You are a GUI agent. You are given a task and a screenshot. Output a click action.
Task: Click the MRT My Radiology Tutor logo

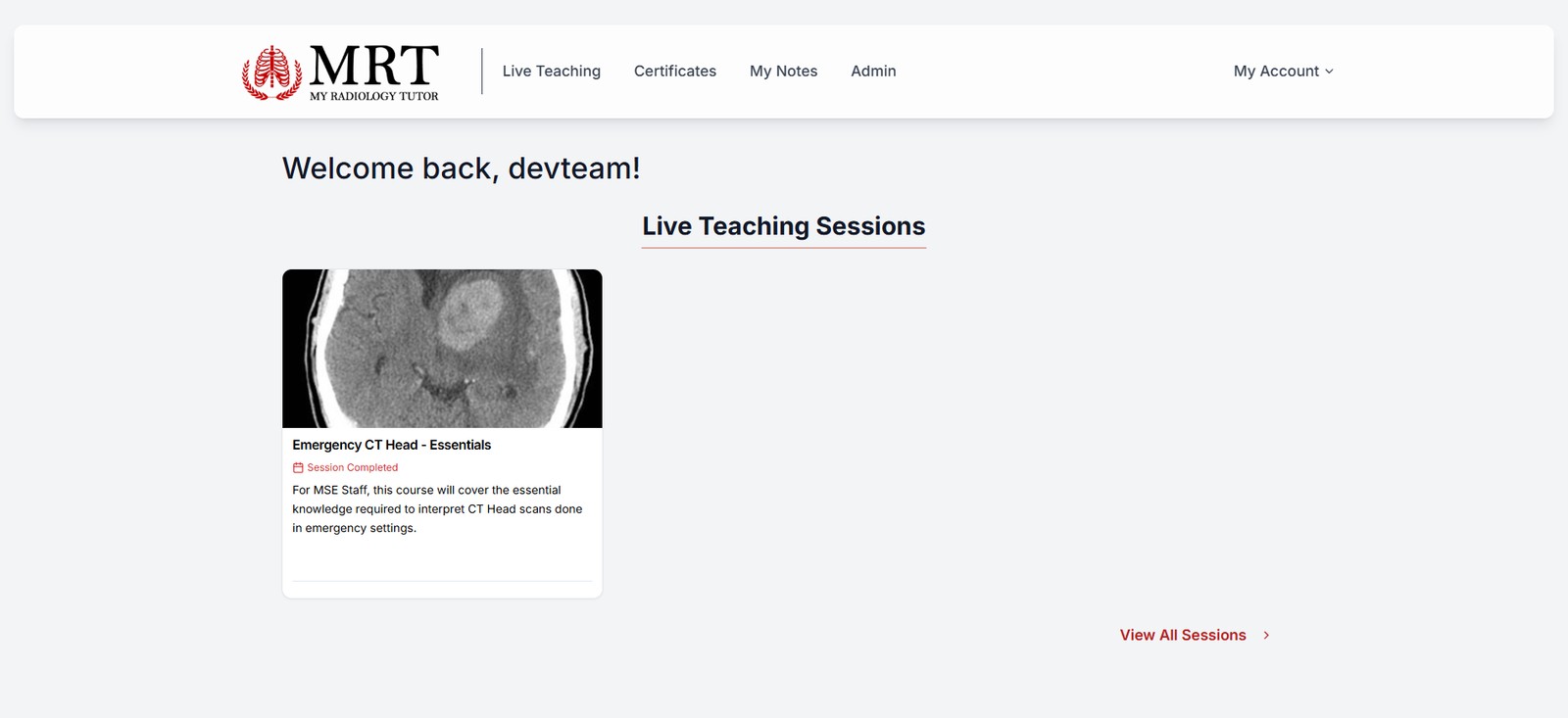(x=341, y=72)
